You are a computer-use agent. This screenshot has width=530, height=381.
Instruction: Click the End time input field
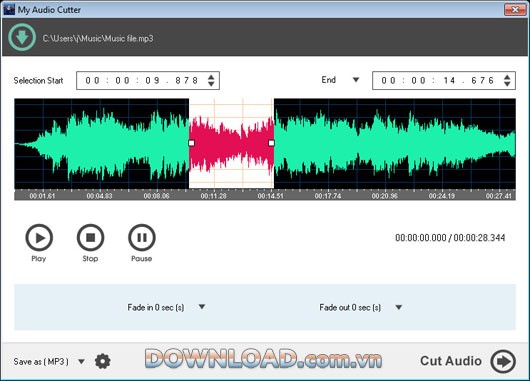click(444, 80)
